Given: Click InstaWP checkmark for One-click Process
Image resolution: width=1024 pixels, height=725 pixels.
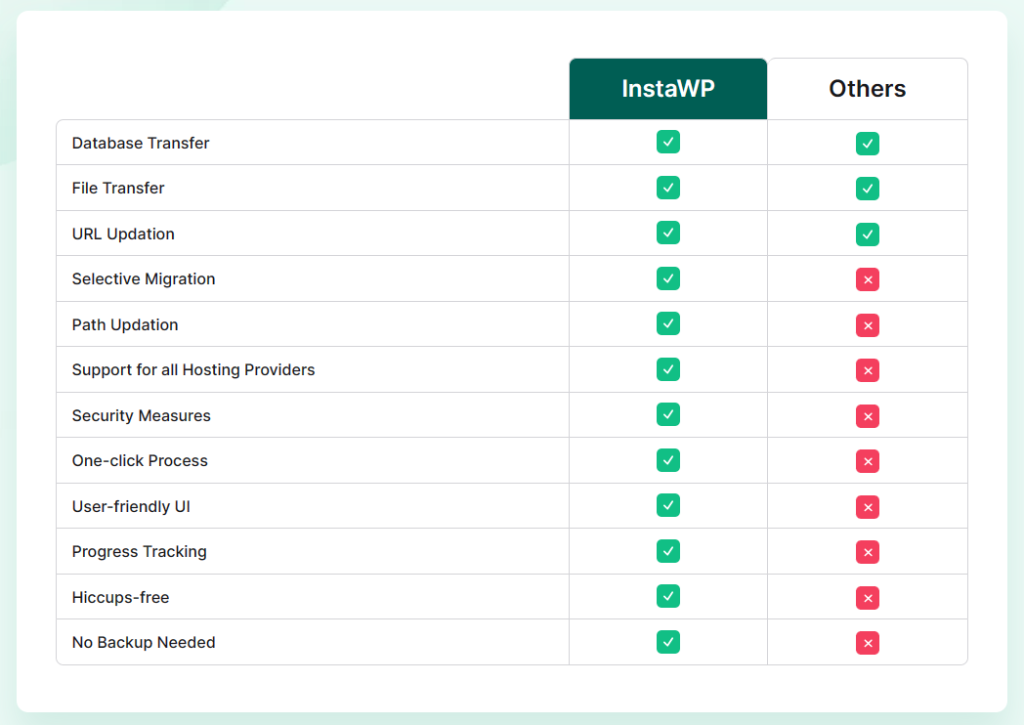Looking at the screenshot, I should click(668, 460).
